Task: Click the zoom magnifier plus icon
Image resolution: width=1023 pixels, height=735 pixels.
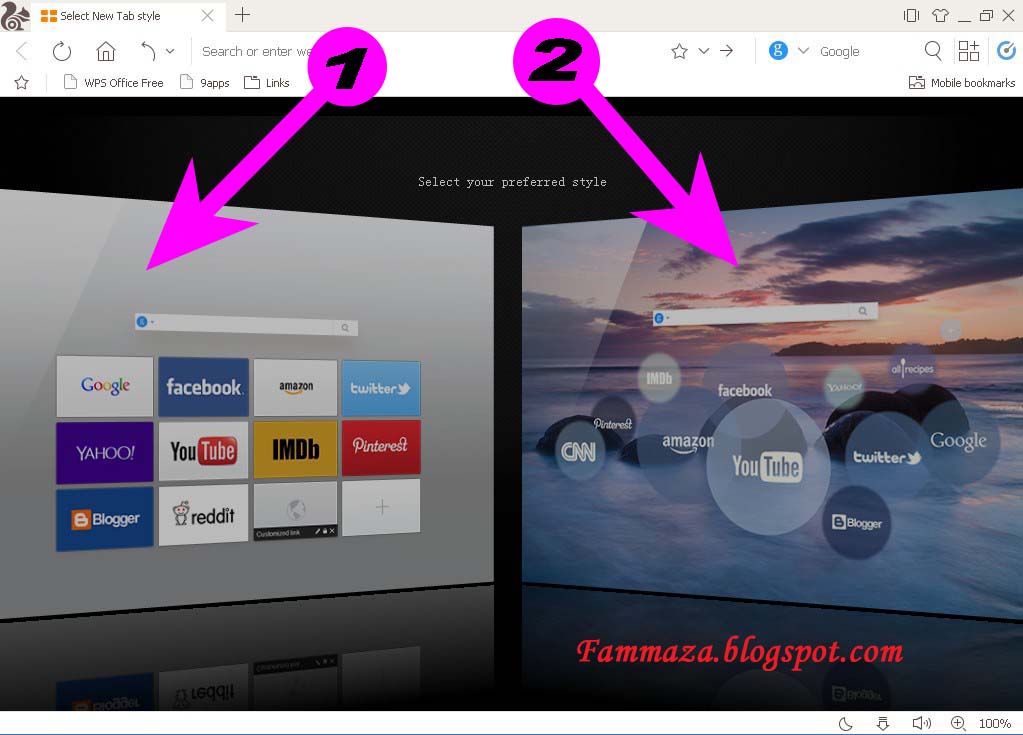Action: (958, 723)
